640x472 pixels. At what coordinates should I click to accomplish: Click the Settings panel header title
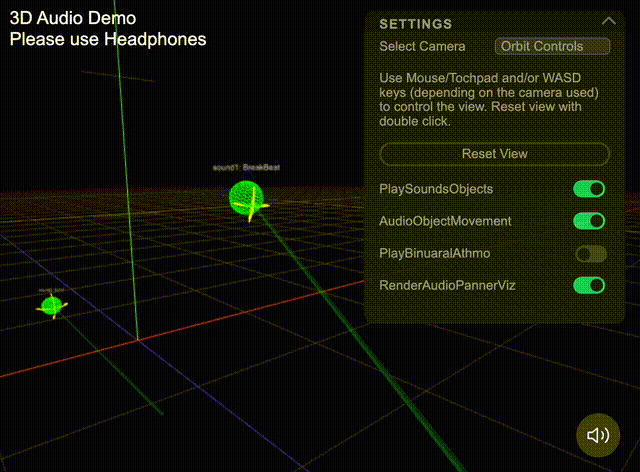pos(416,23)
